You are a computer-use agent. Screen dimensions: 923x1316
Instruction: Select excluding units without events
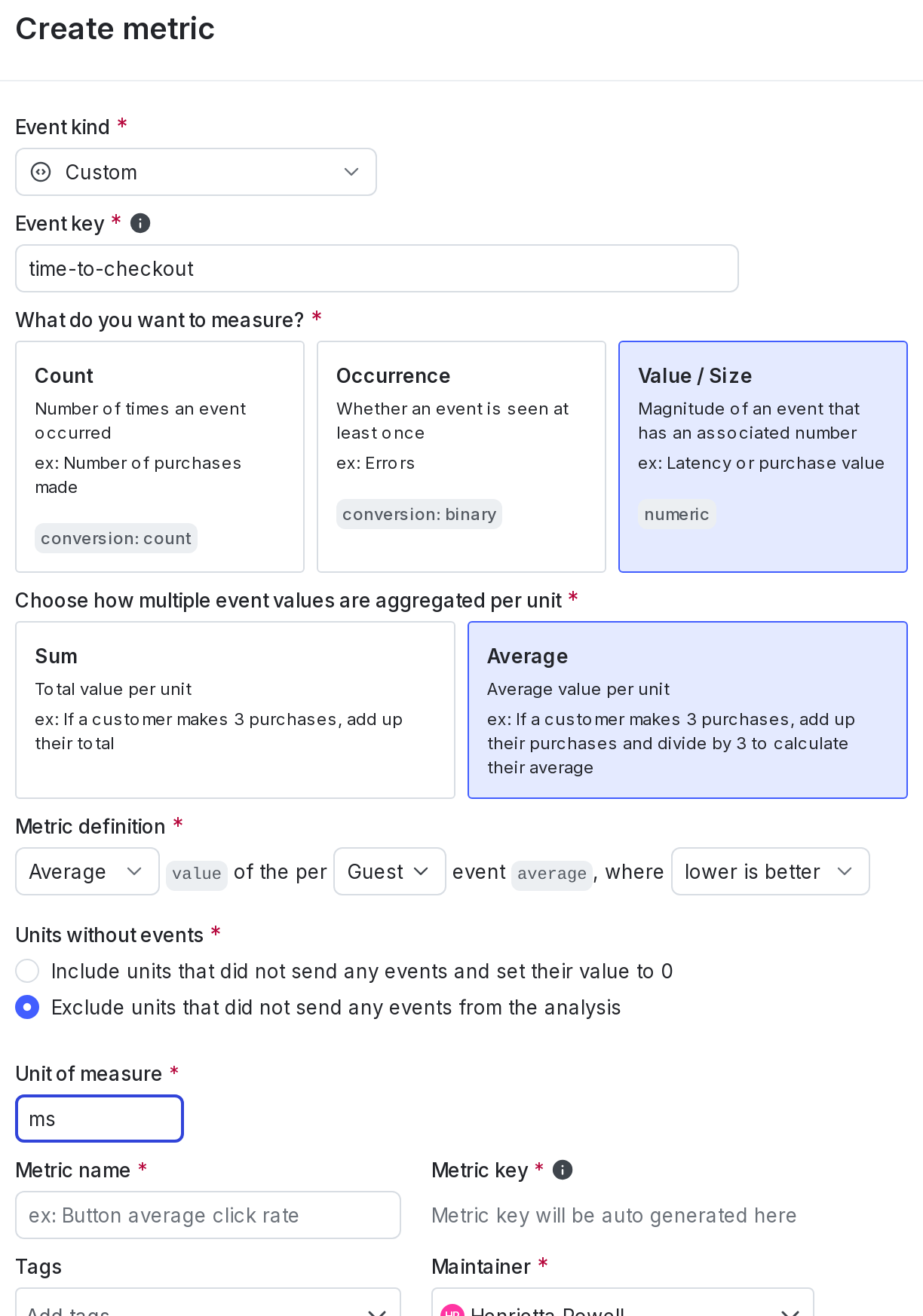click(x=27, y=1007)
